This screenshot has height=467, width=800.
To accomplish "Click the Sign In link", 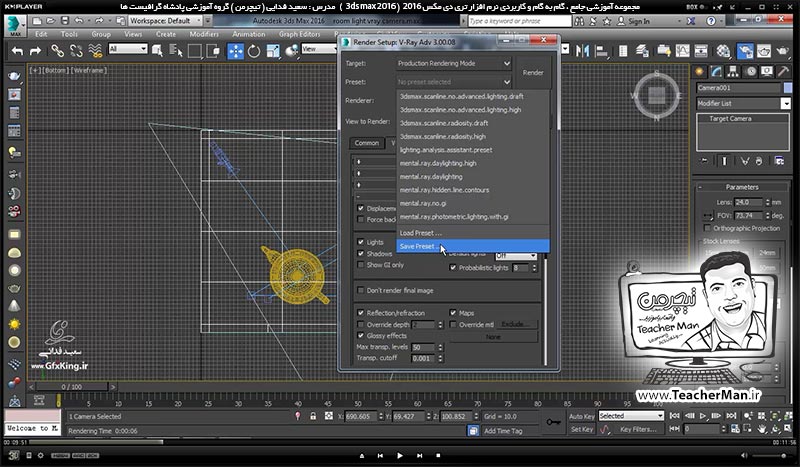I will 639,21.
